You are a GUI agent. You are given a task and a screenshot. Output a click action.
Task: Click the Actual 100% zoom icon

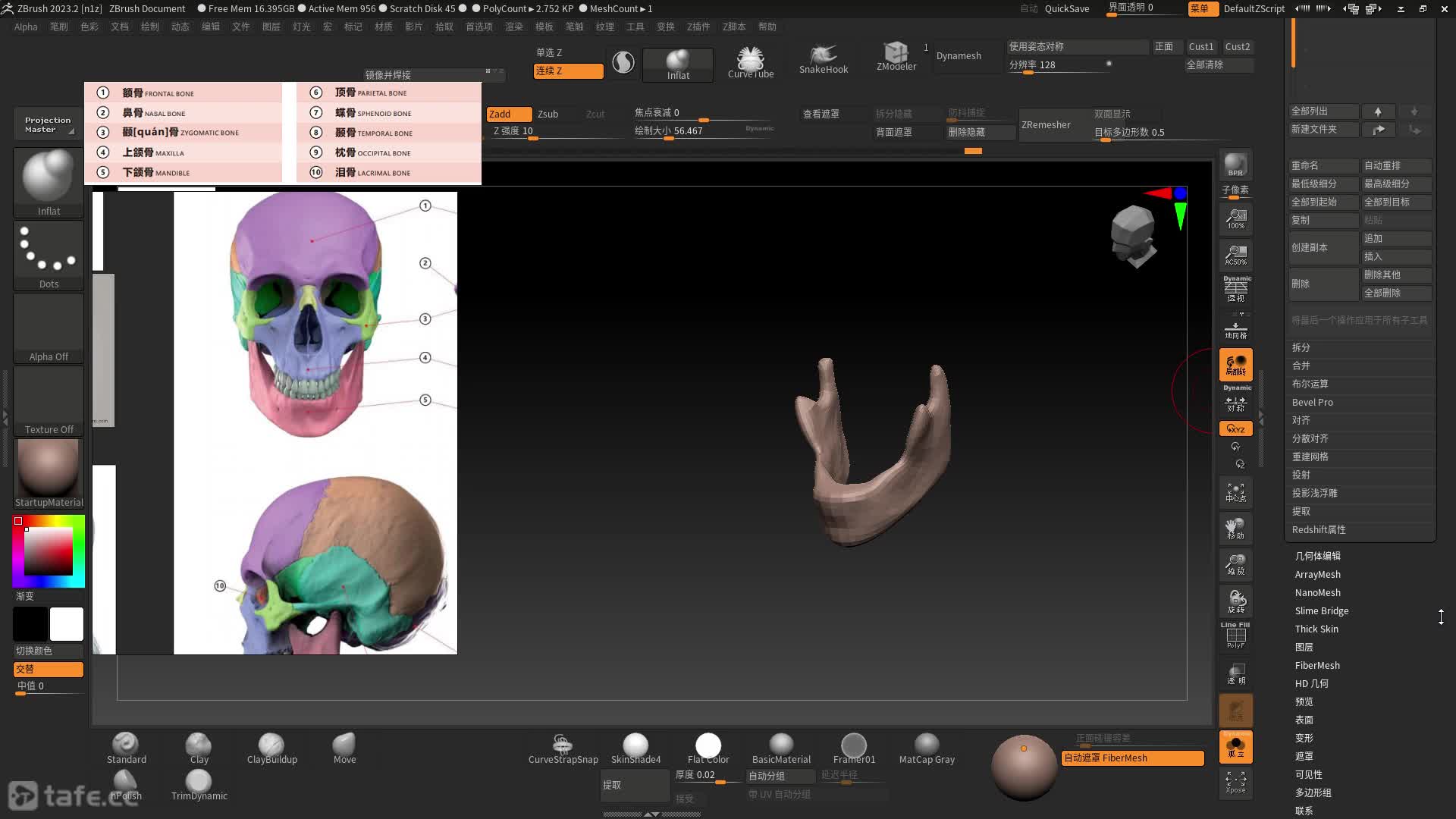1235,220
